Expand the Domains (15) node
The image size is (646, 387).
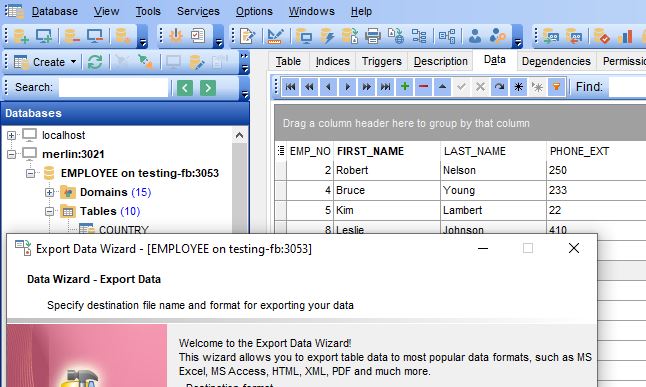click(x=49, y=192)
